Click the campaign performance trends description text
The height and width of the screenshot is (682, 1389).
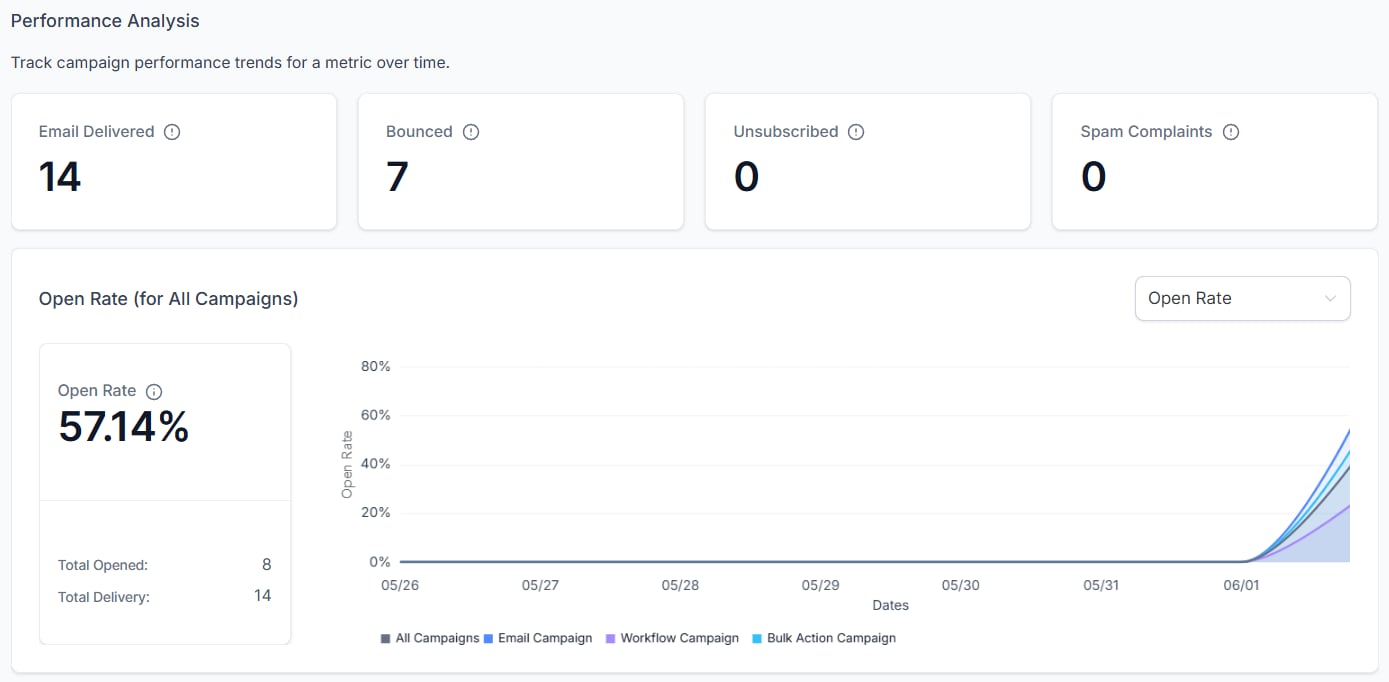[x=230, y=63]
